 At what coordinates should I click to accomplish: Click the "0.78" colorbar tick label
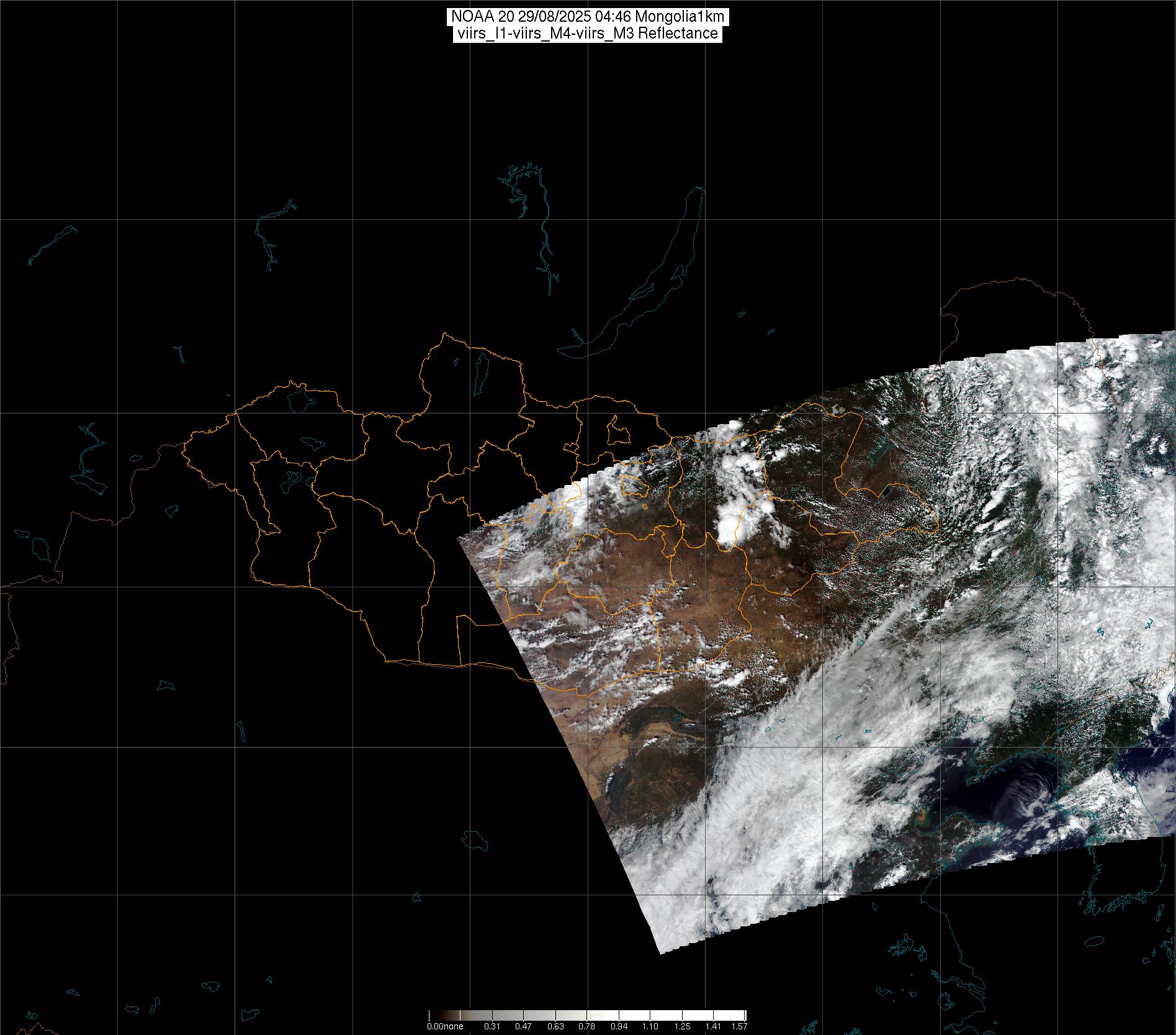coord(587,1026)
